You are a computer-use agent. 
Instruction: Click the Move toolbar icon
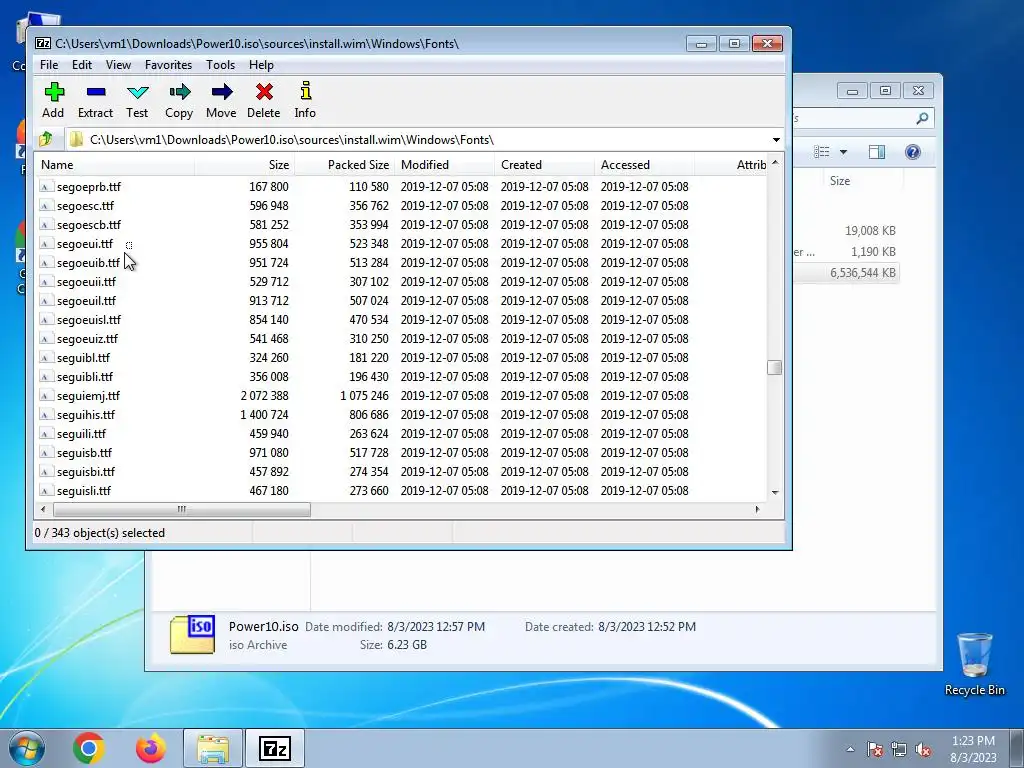point(222,92)
